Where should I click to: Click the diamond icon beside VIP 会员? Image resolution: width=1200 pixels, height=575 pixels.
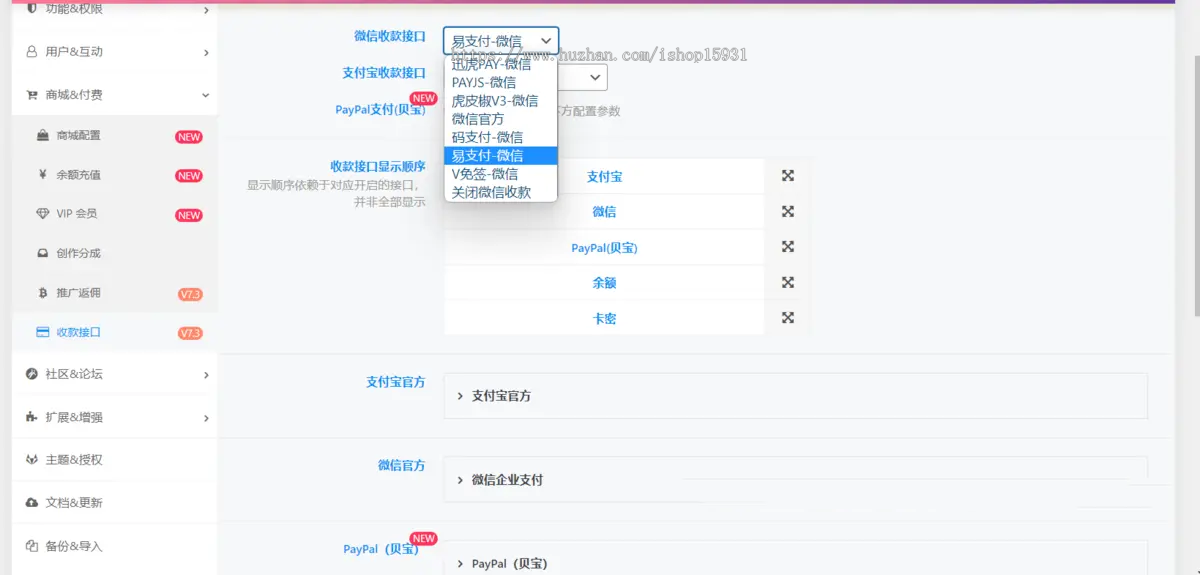(43, 214)
